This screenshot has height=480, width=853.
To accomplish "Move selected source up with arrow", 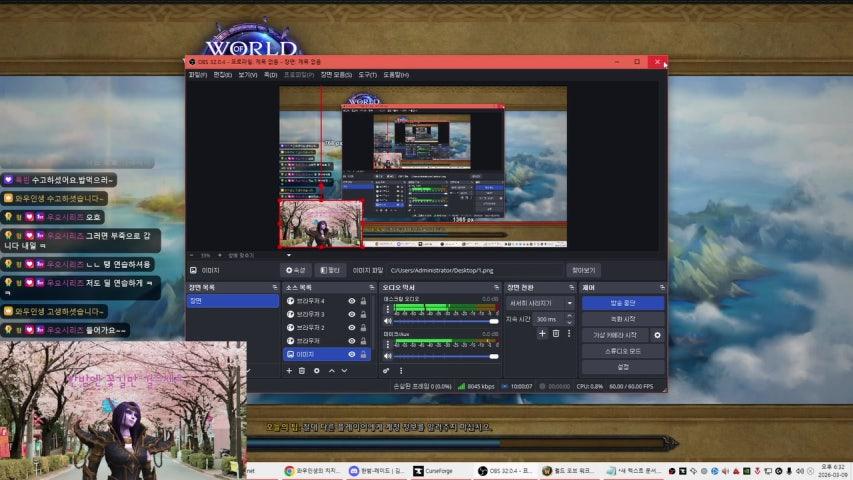I will pos(331,370).
